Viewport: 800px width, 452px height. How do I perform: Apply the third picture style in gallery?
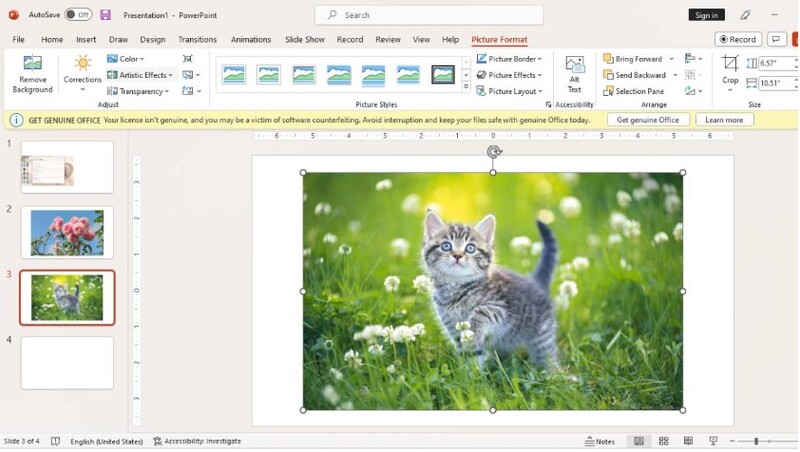coord(304,75)
